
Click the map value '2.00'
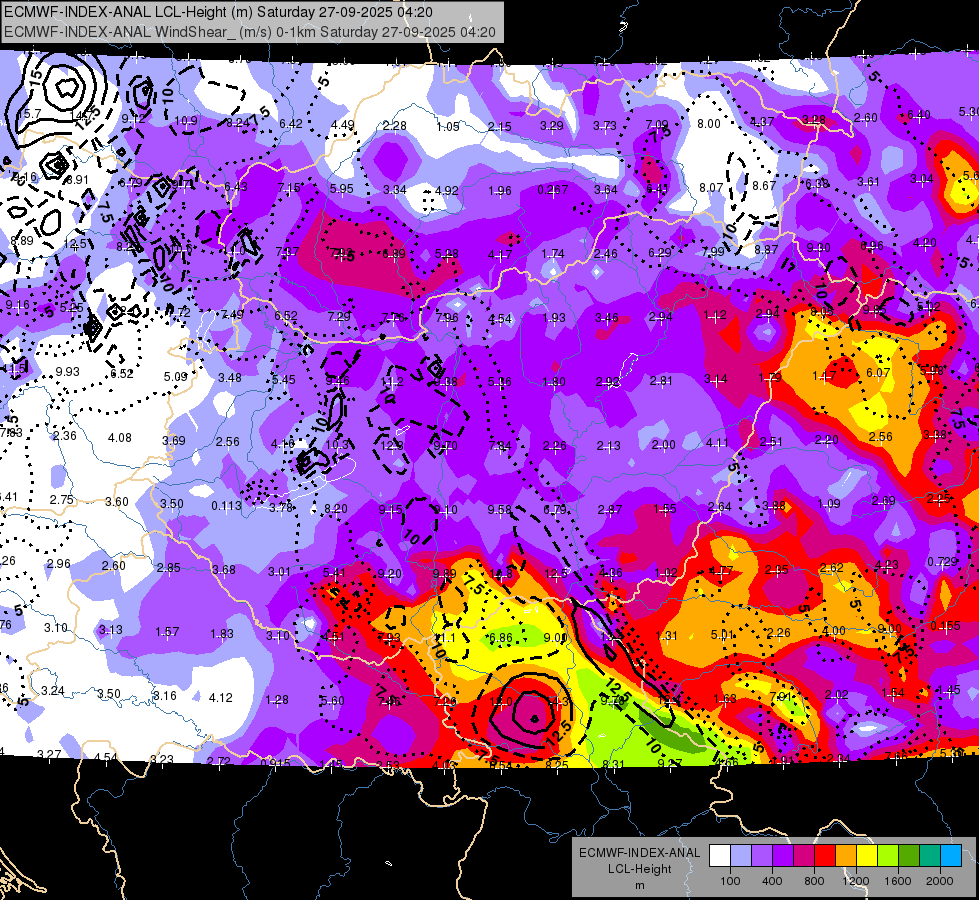[x=663, y=445]
